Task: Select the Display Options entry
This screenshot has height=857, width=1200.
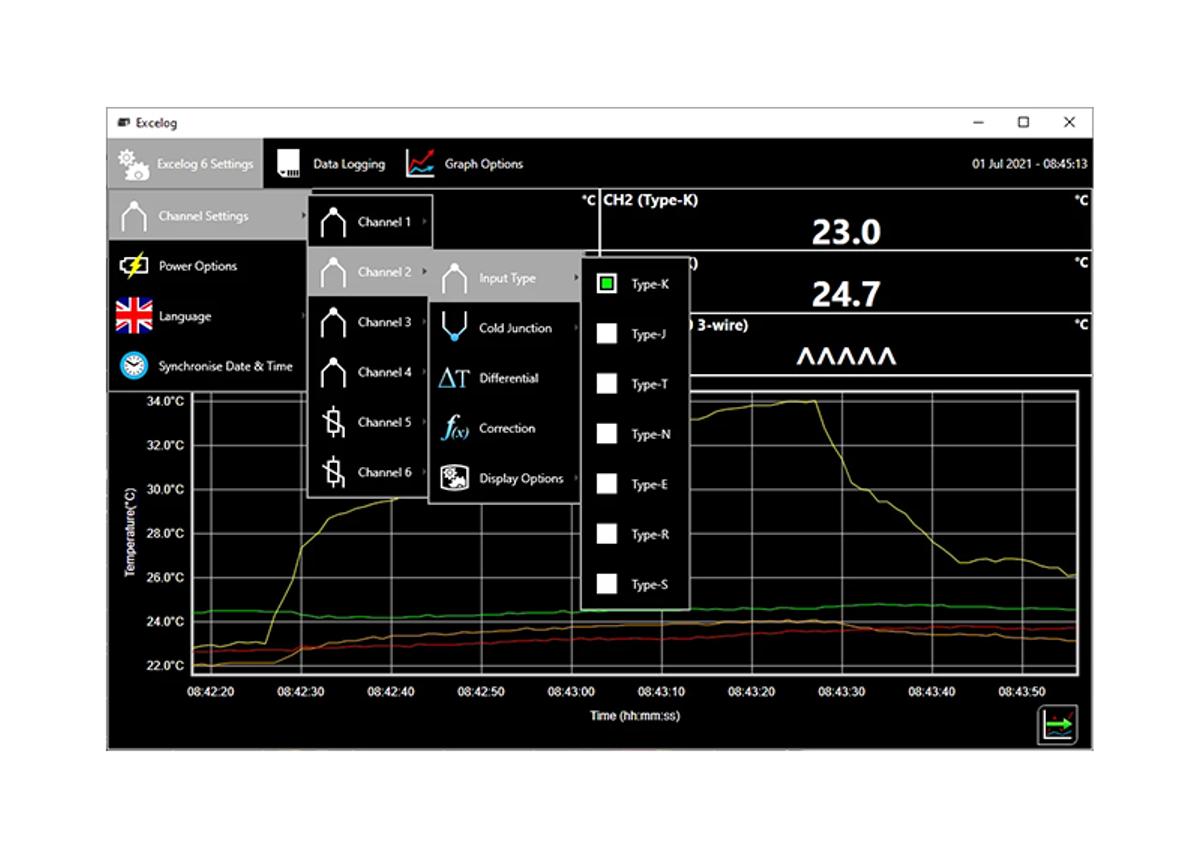Action: click(505, 478)
